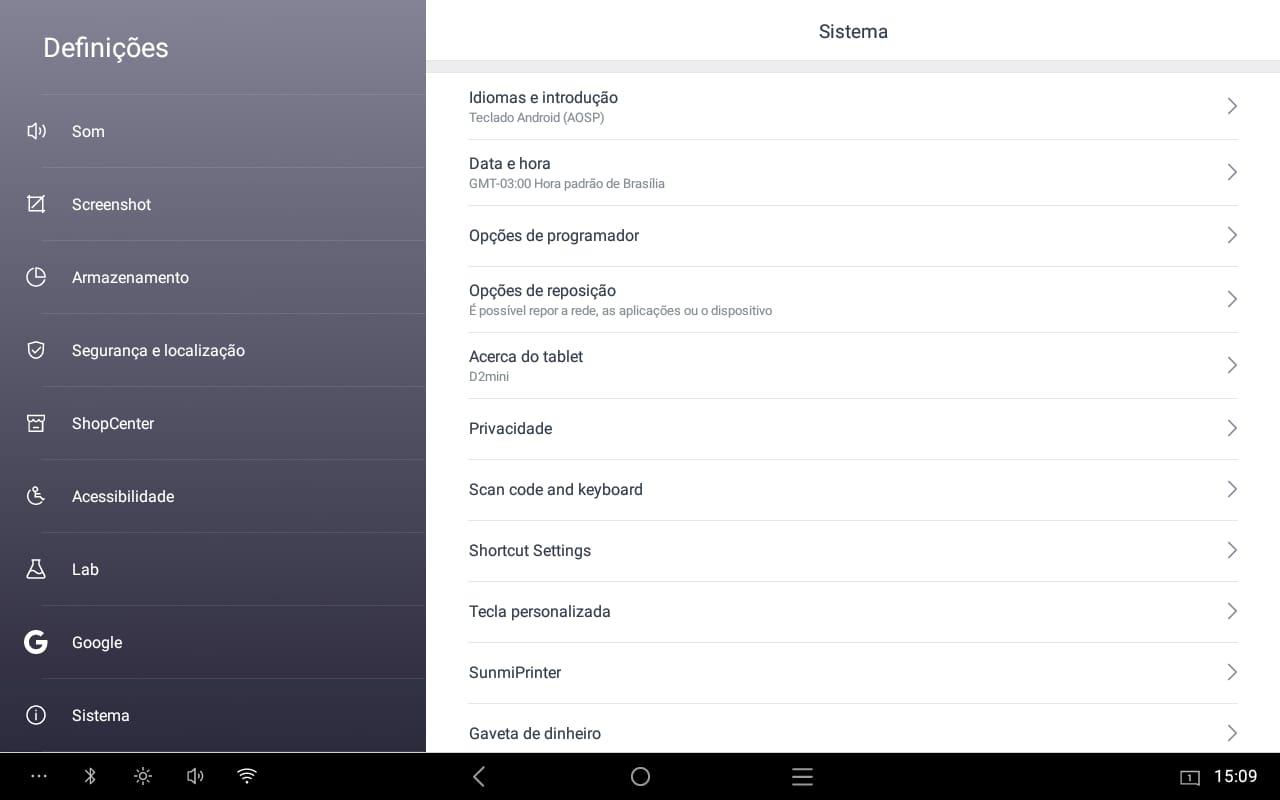Open Armazenamento storage pie icon
The height and width of the screenshot is (800, 1280).
pyautogui.click(x=36, y=277)
